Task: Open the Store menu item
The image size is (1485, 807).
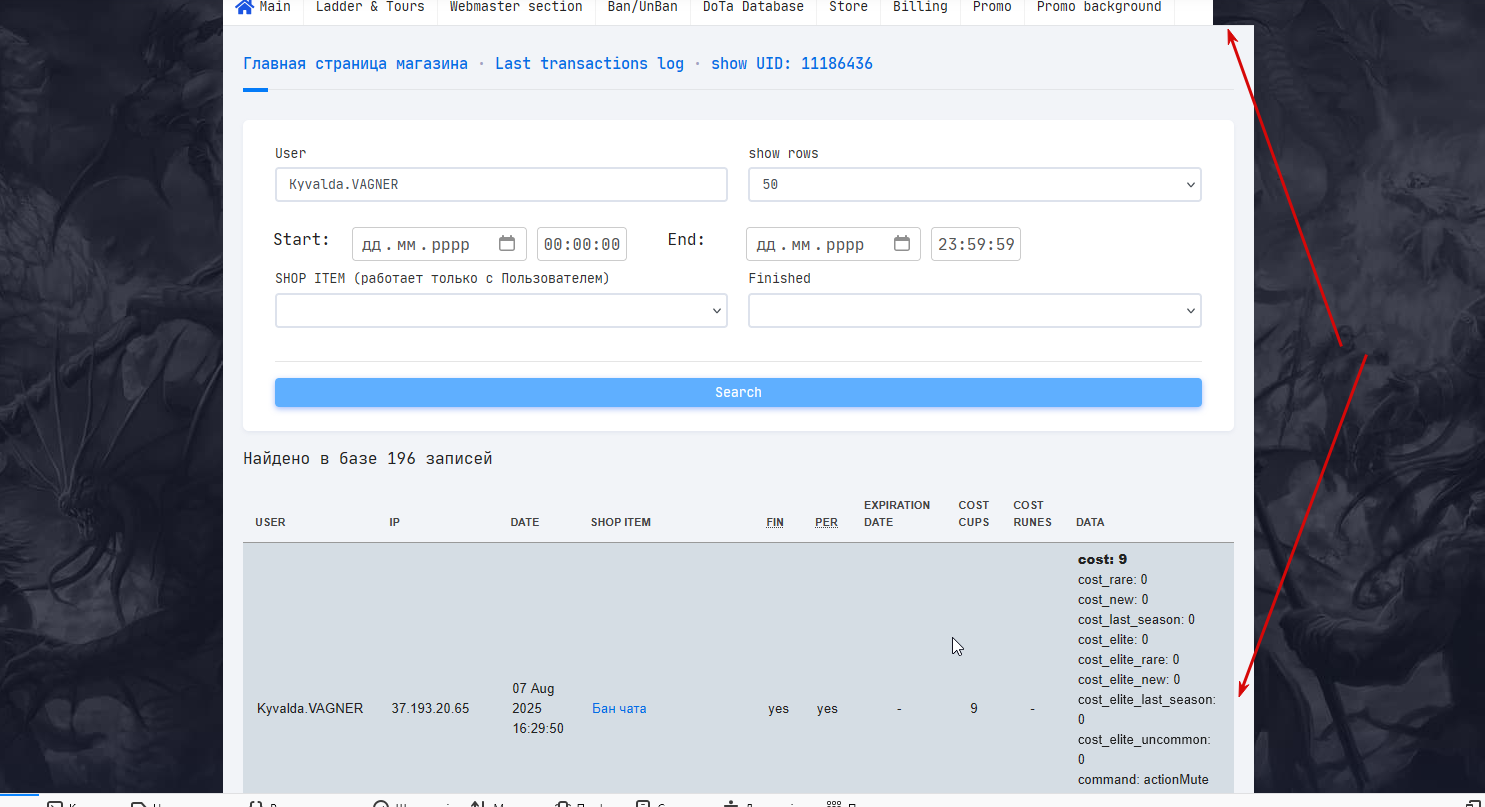Action: click(848, 7)
